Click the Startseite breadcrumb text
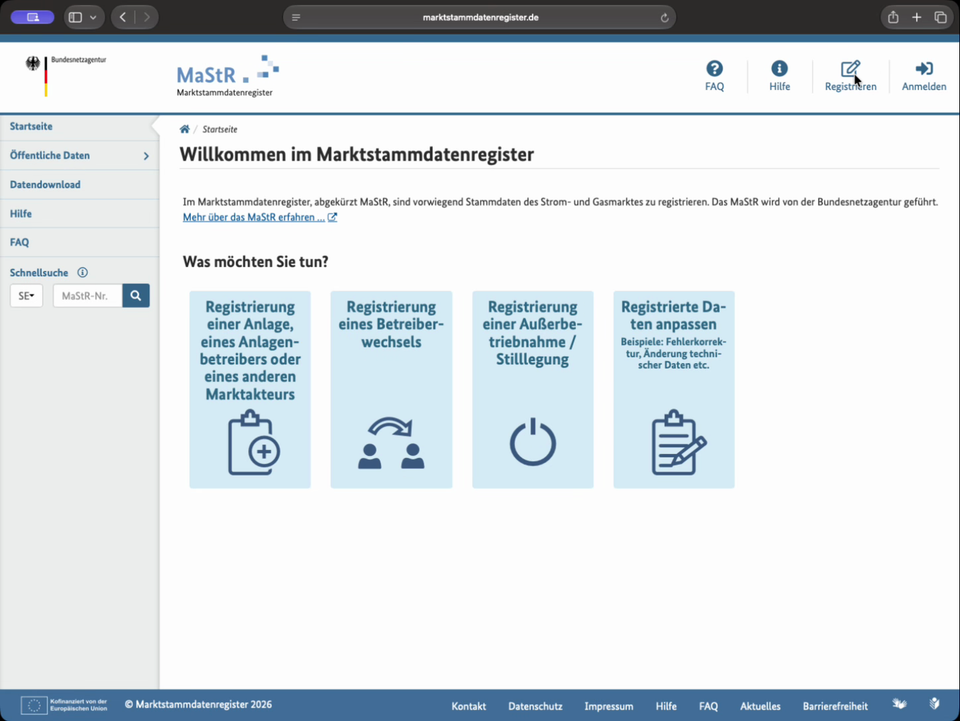960x721 pixels. tap(220, 129)
